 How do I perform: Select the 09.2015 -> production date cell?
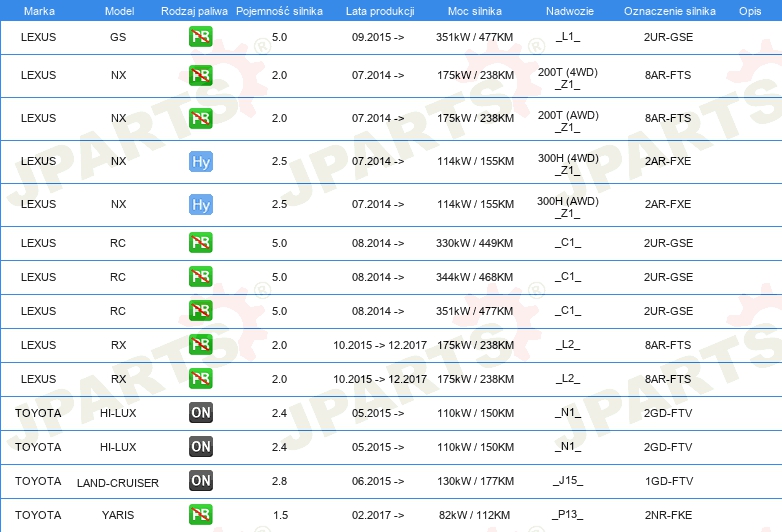(x=378, y=37)
